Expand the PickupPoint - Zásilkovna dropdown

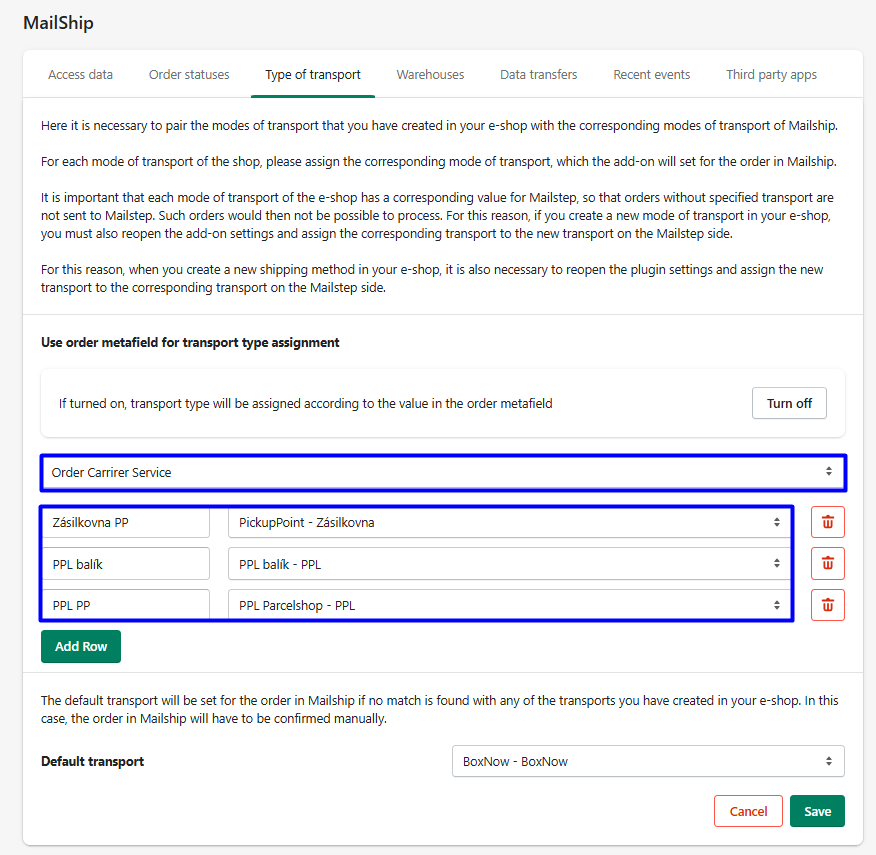coord(509,522)
